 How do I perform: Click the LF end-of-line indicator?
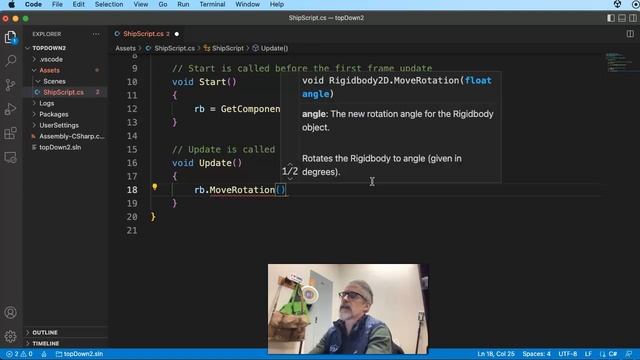(x=588, y=354)
